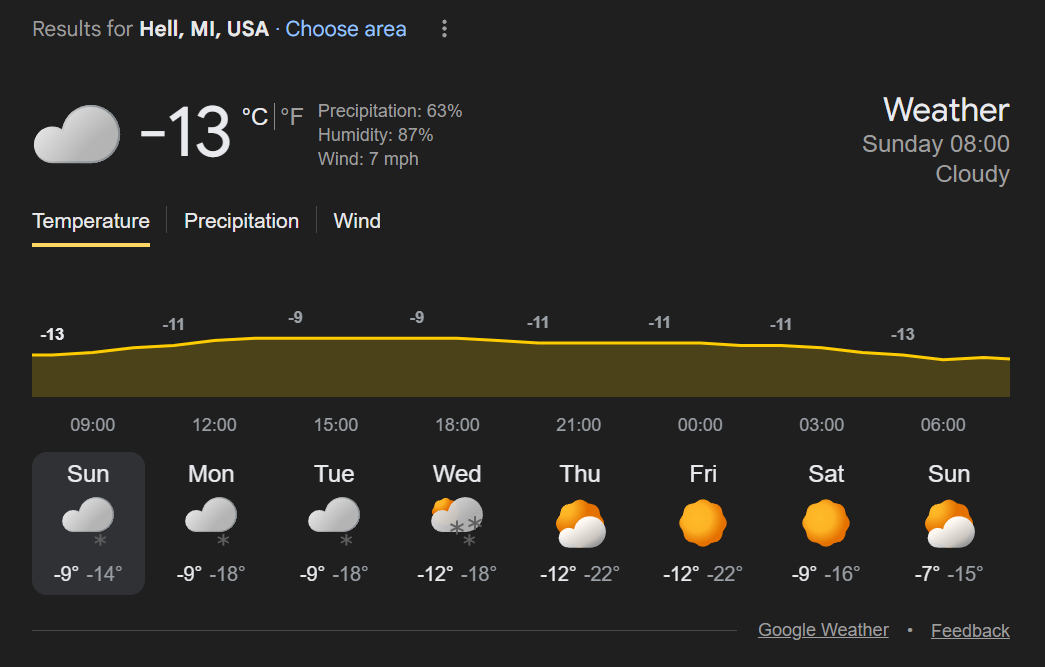Select Monday's snow cloud forecast icon
The width and height of the screenshot is (1045, 667).
pos(211,519)
